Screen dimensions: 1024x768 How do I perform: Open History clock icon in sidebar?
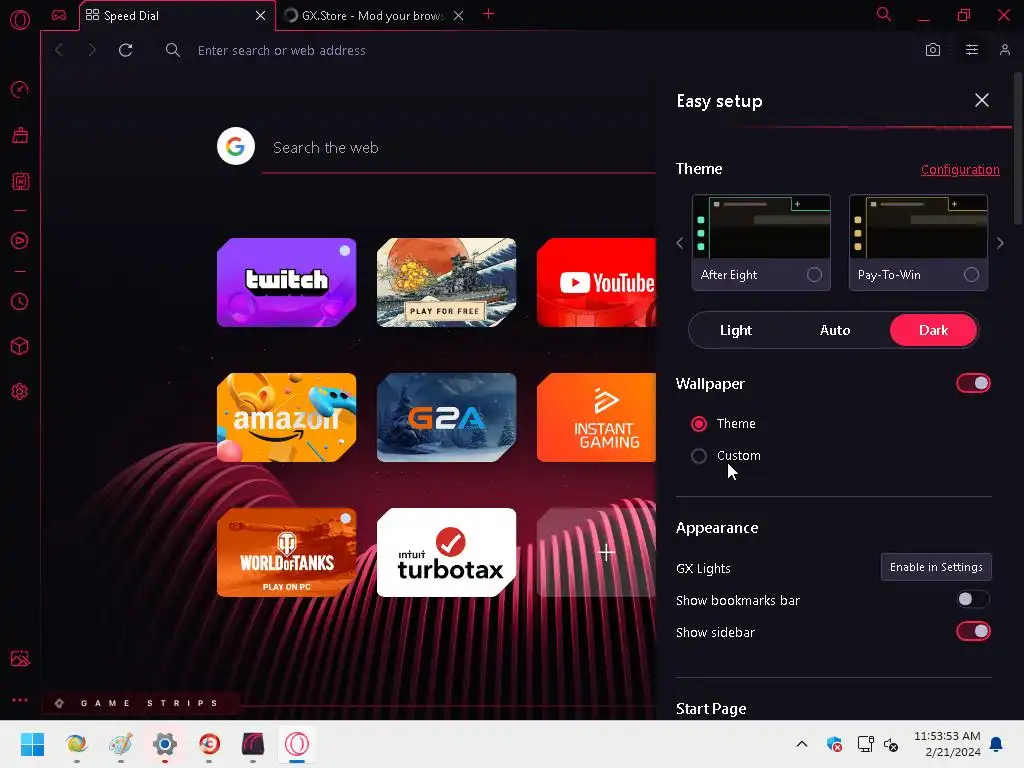20,302
